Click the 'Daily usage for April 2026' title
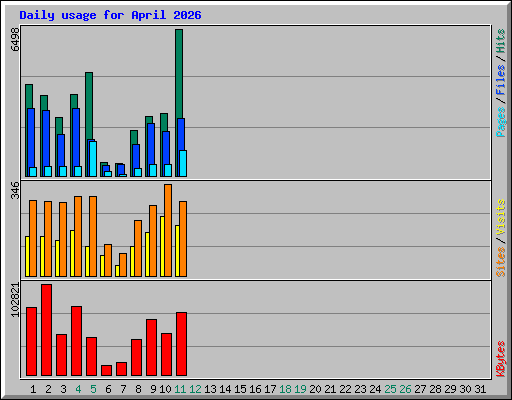Image resolution: width=512 pixels, height=400 pixels. tap(110, 15)
